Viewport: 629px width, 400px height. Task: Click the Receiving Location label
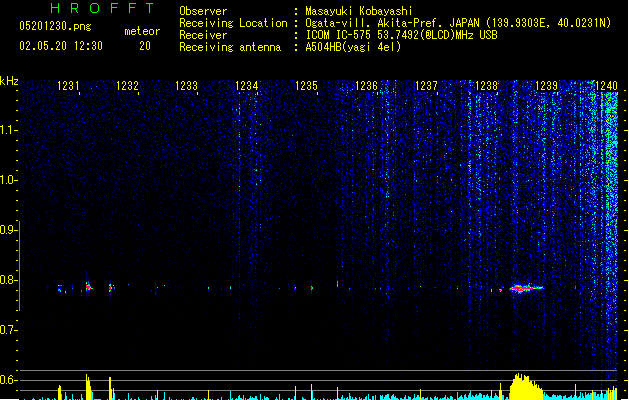coord(233,23)
